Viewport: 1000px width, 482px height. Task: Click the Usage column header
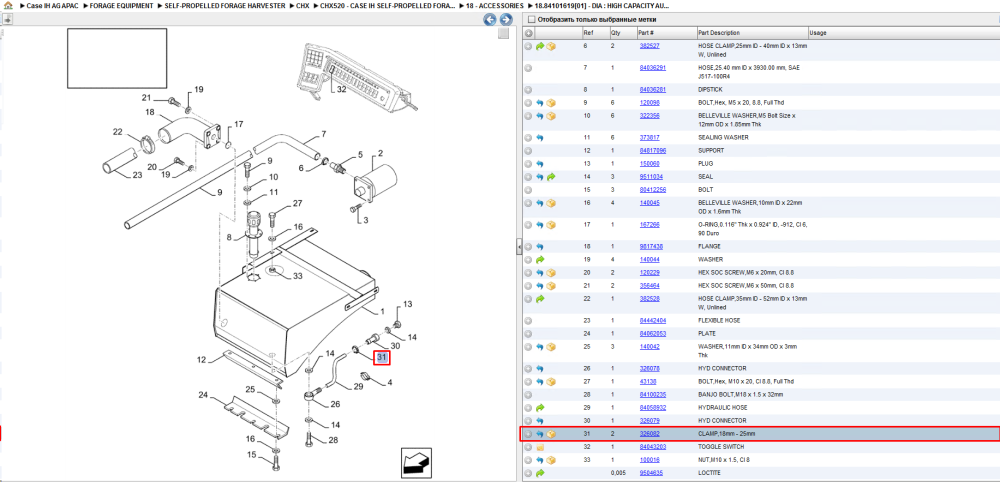[903, 33]
